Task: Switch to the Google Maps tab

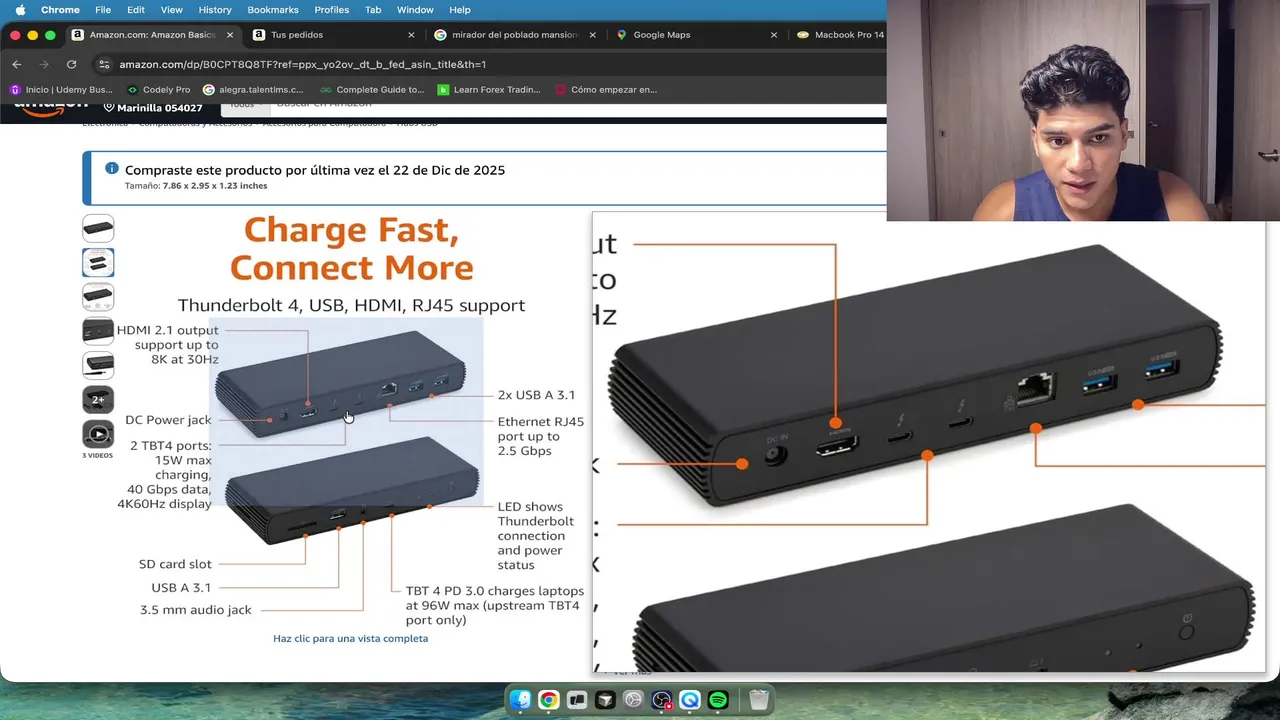Action: [695, 35]
